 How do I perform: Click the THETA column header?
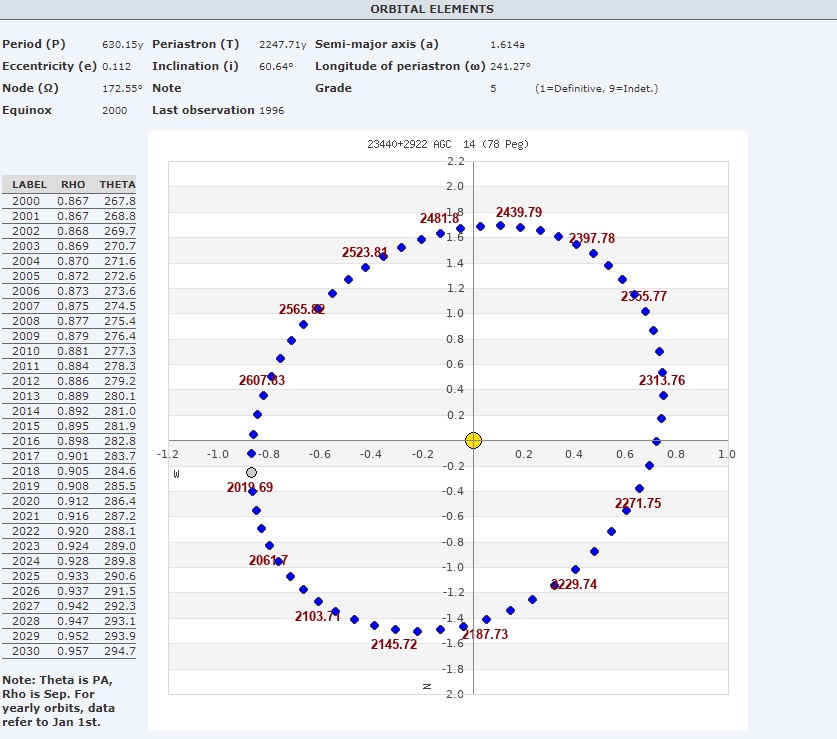117,185
